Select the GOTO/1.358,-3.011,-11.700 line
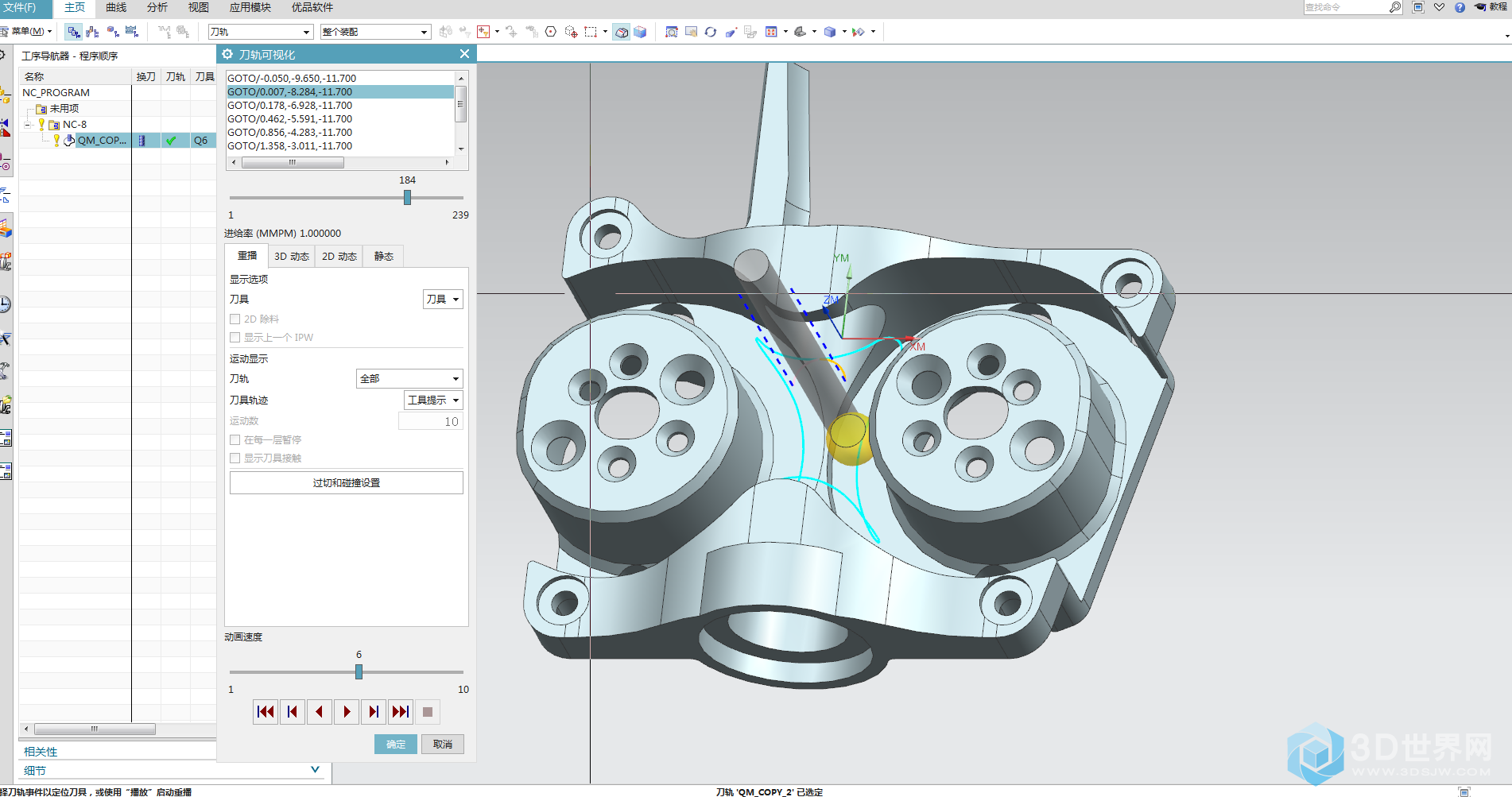The height and width of the screenshot is (797, 1512). pyautogui.click(x=340, y=146)
